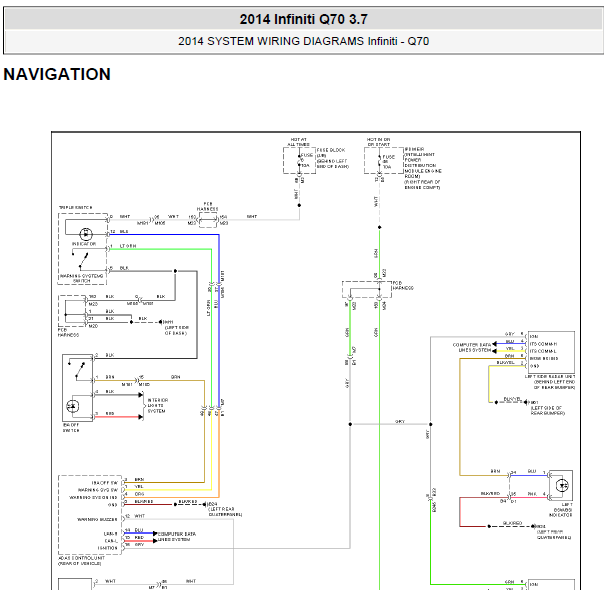
Task: Click the "RED" wire label at IBA OFF switch pin 3
Action: (110, 413)
